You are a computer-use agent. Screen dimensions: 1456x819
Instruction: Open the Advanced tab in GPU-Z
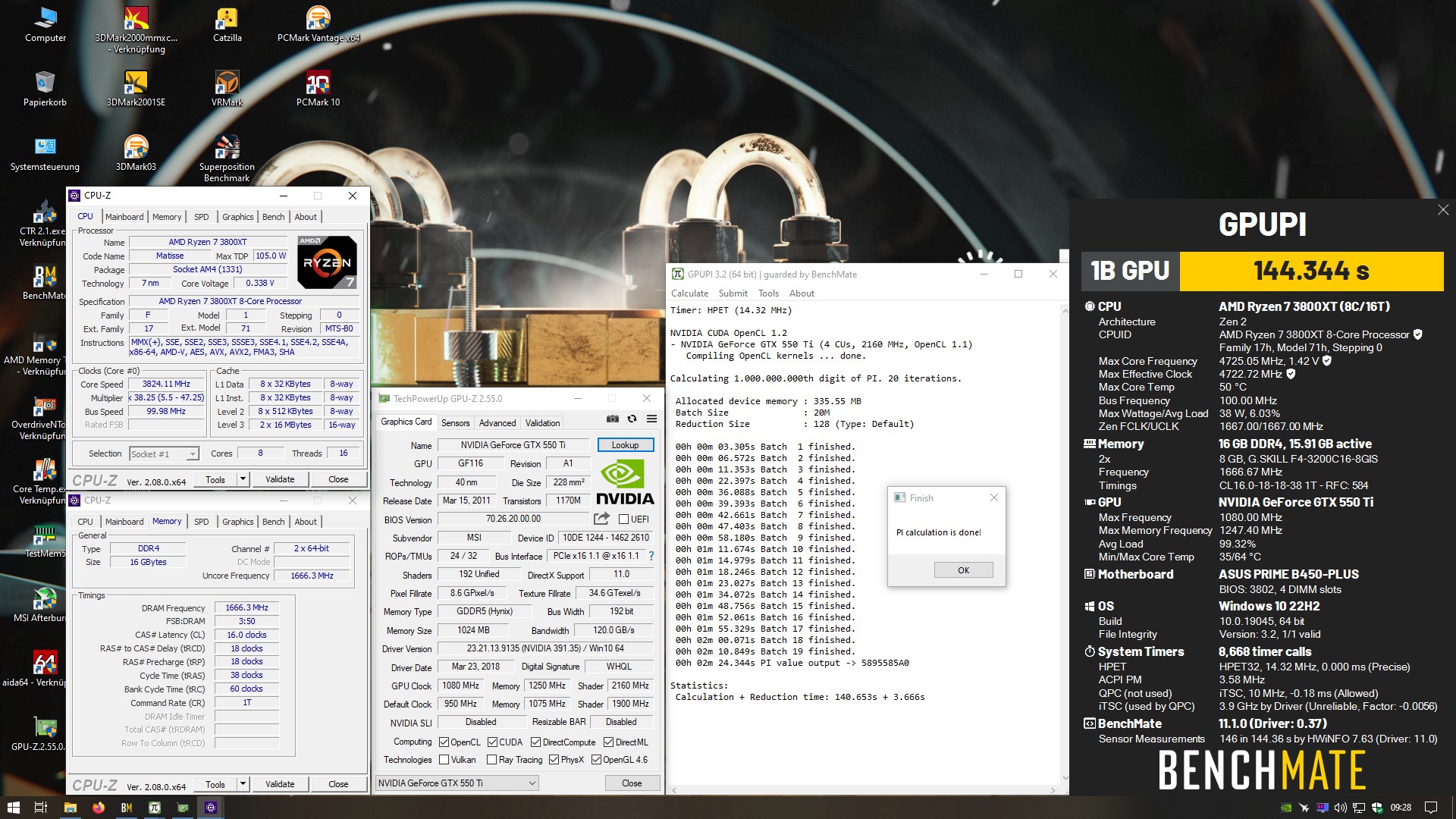(x=497, y=423)
